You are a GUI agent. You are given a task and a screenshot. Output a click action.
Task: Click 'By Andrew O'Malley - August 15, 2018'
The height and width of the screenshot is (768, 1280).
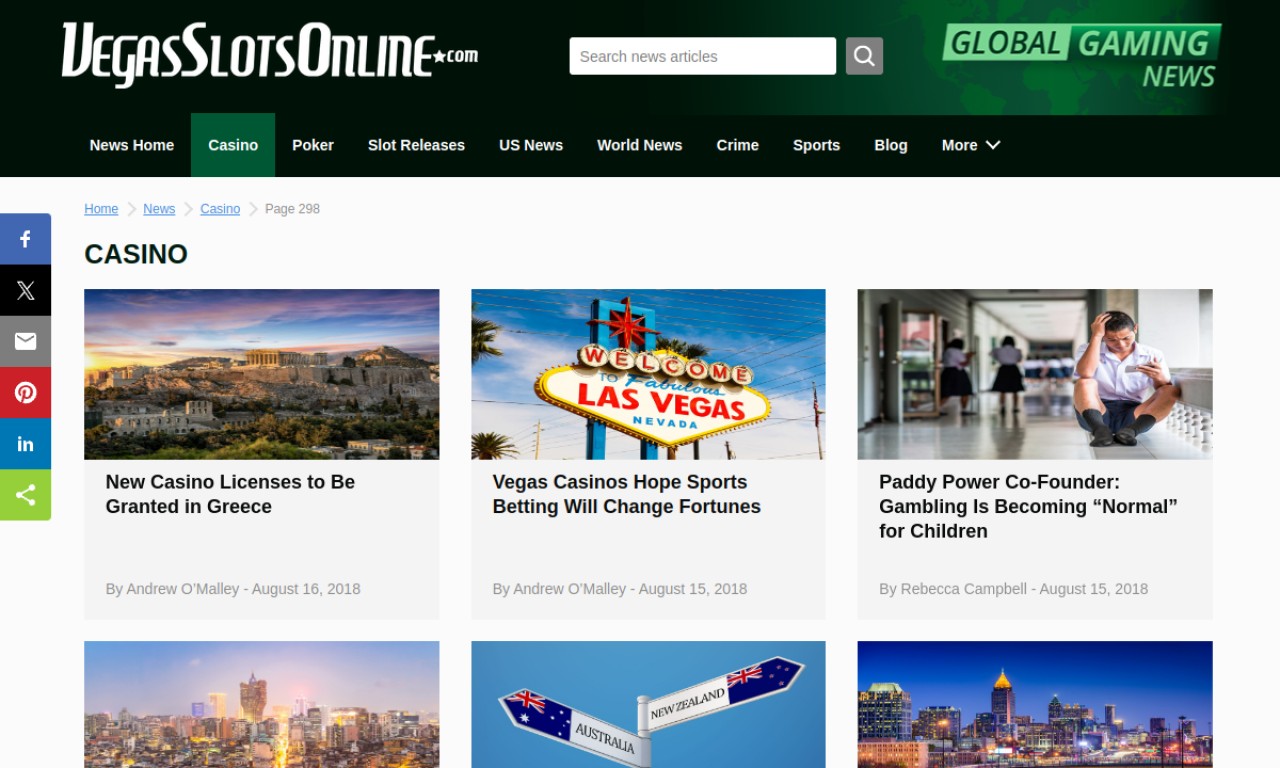[x=620, y=589]
